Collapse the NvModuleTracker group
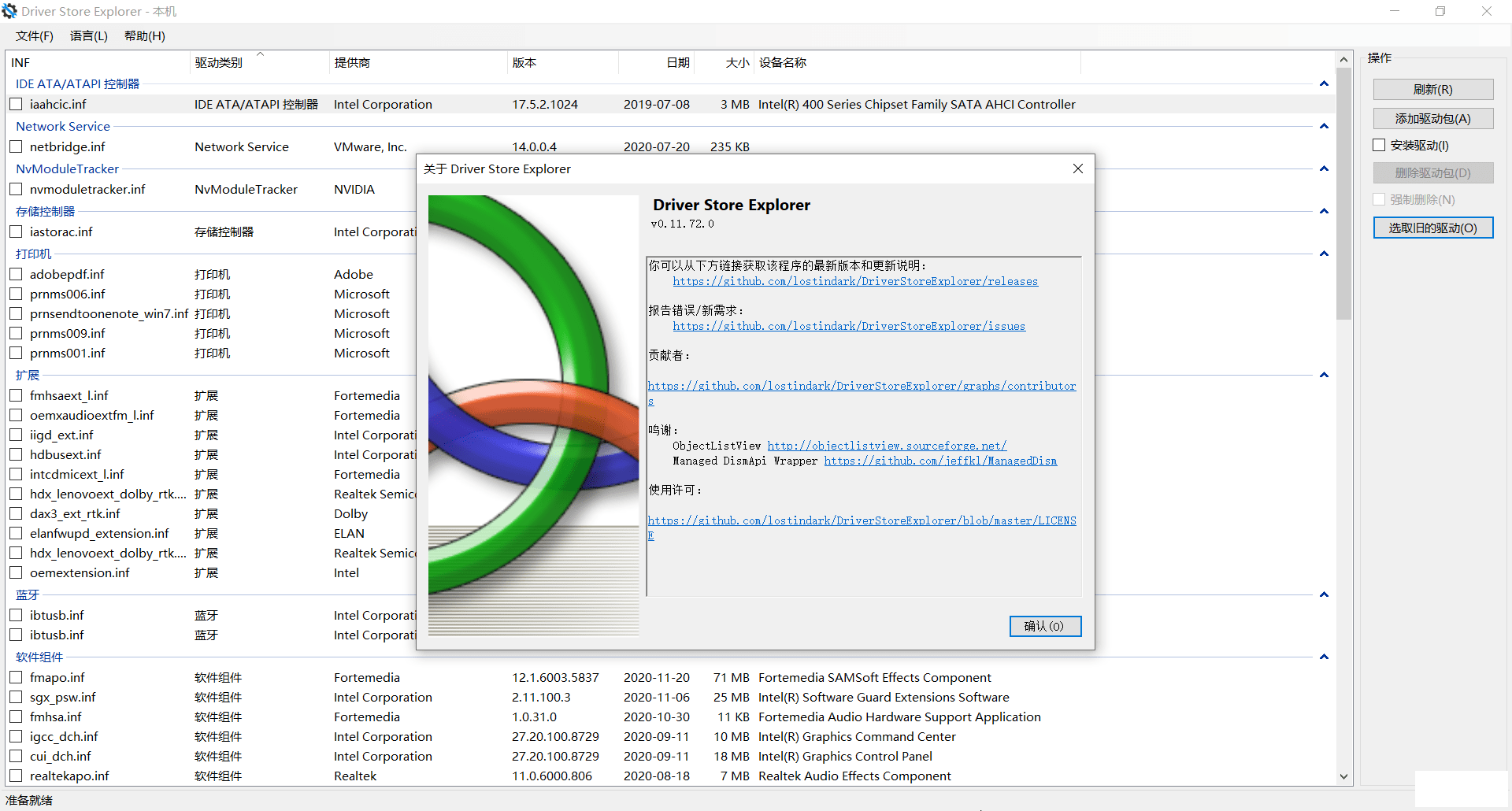The height and width of the screenshot is (811, 1512). click(x=1324, y=168)
